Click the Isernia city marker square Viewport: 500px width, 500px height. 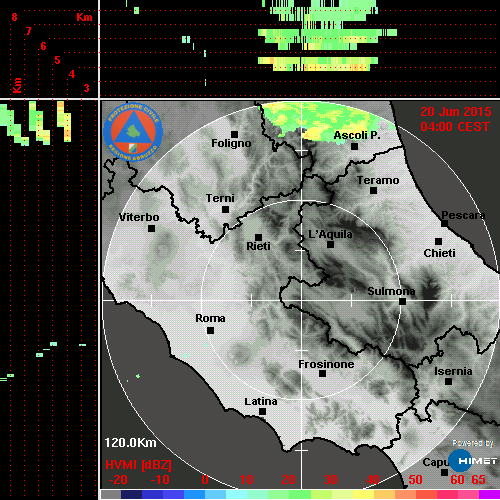(x=449, y=381)
